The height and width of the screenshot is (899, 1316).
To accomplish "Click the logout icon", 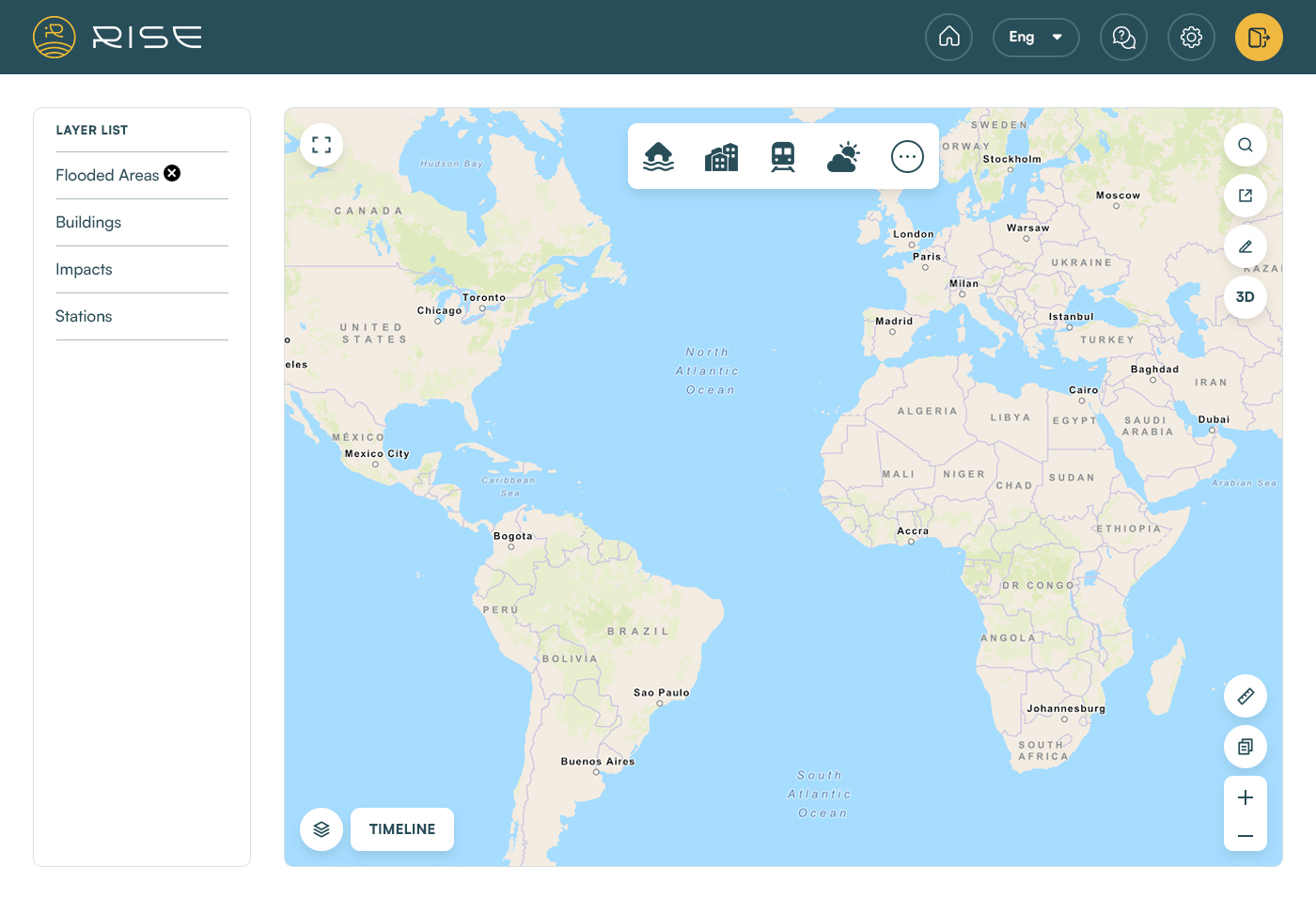I will (x=1259, y=38).
